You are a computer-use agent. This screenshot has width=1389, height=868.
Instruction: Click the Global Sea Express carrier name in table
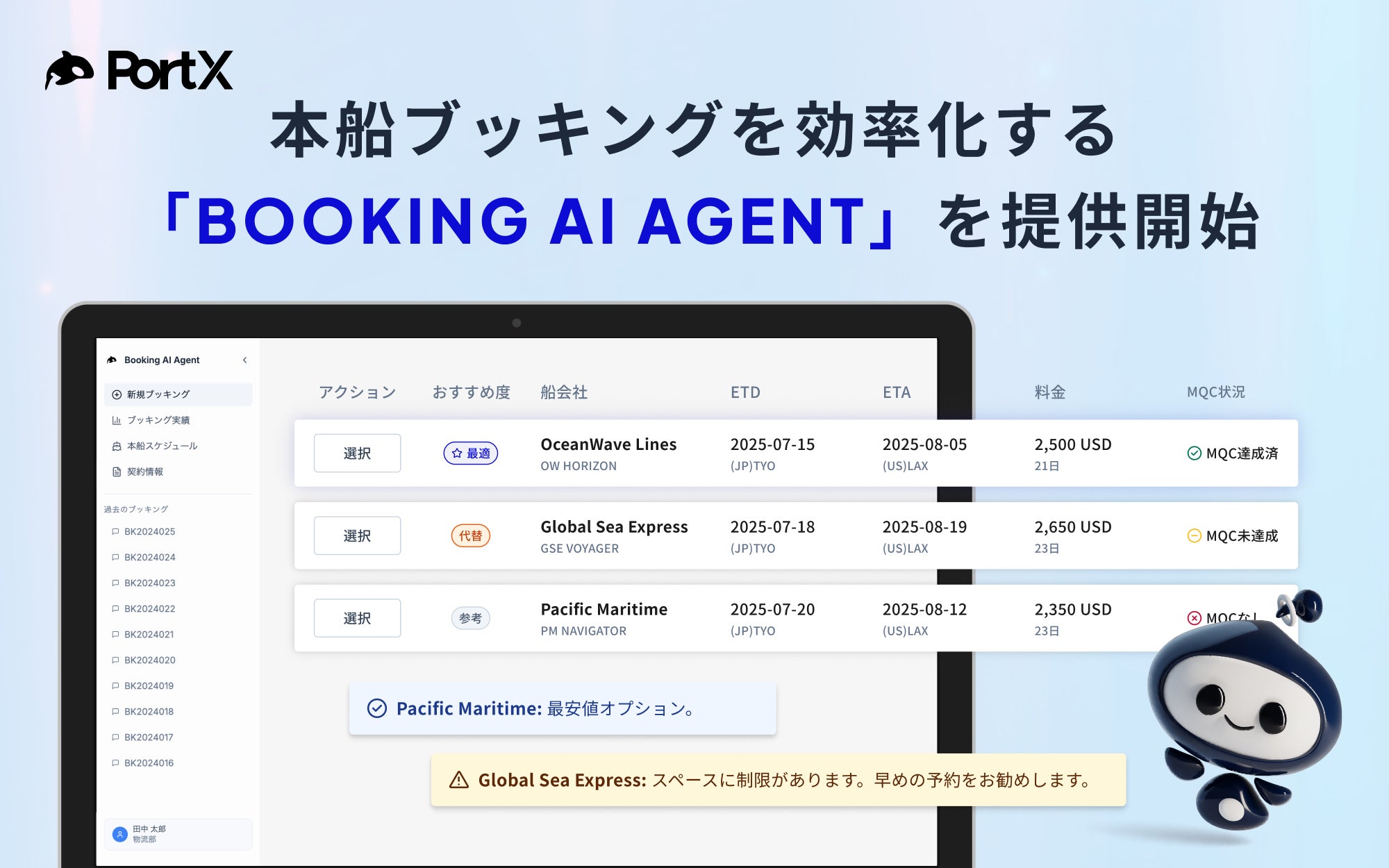[614, 527]
